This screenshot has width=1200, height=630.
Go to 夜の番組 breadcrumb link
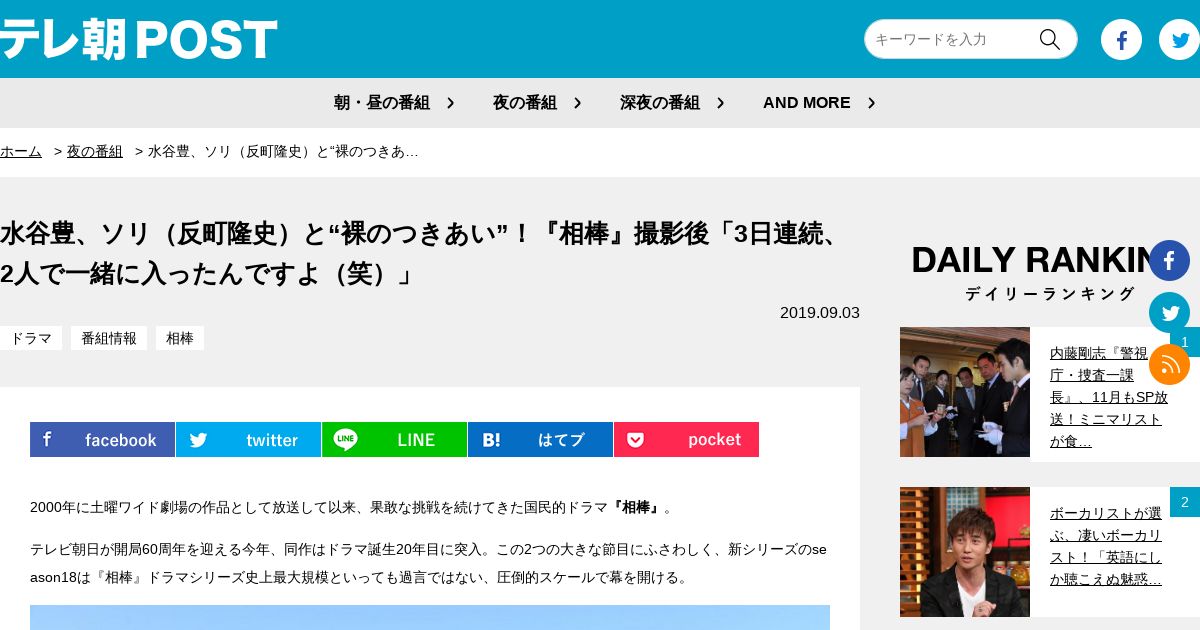[95, 151]
